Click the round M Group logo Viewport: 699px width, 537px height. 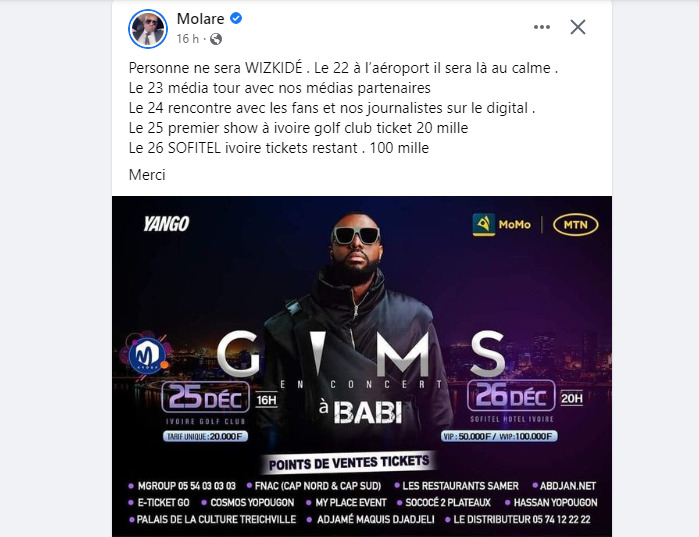point(147,356)
